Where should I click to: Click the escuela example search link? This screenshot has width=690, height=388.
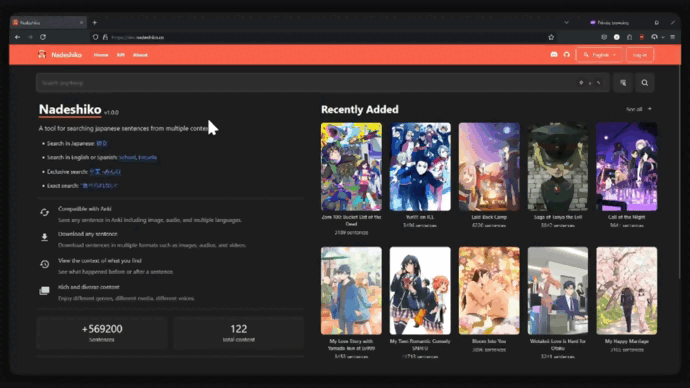[147, 157]
